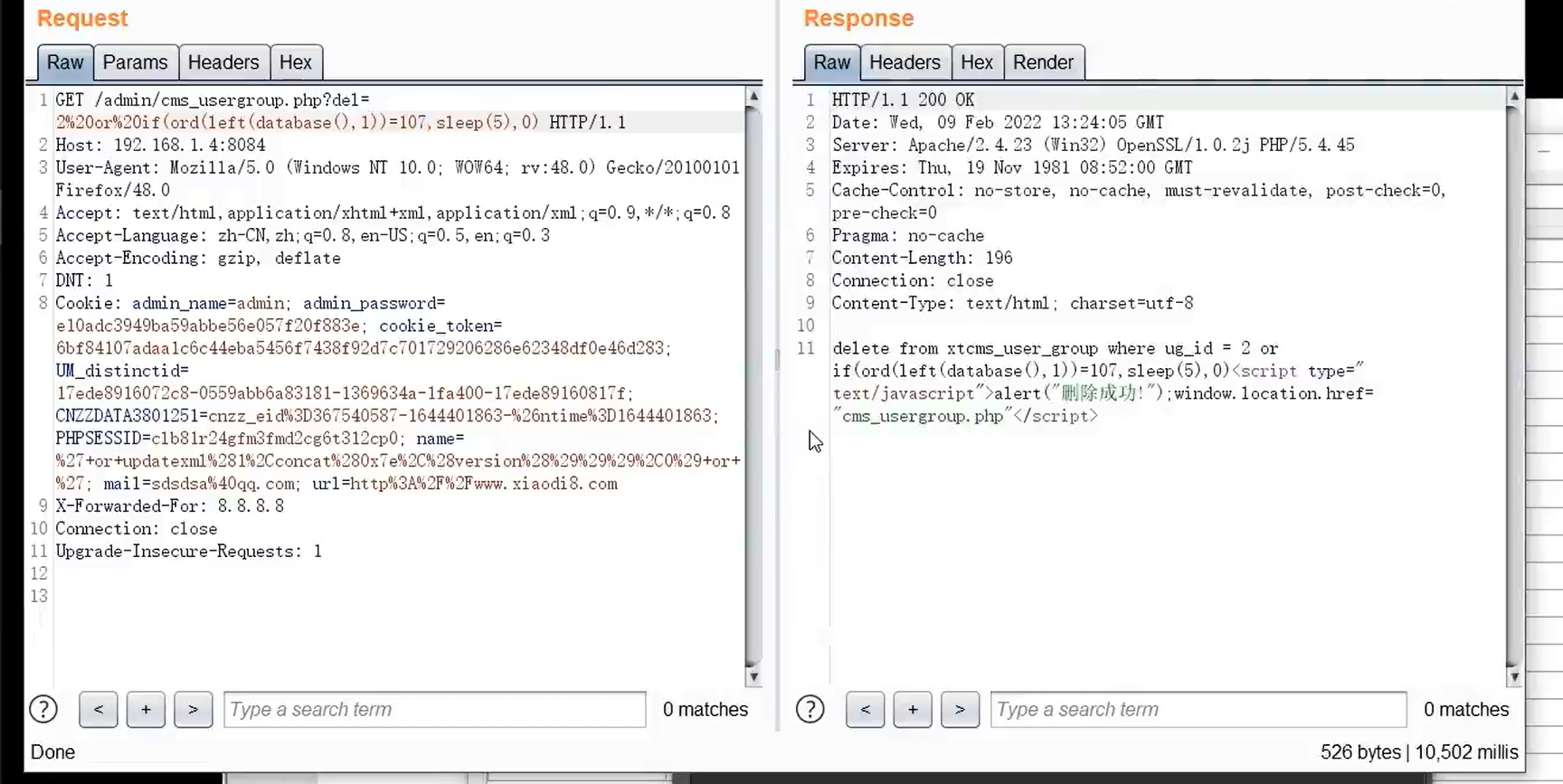Go to next match in Response search

960,710
